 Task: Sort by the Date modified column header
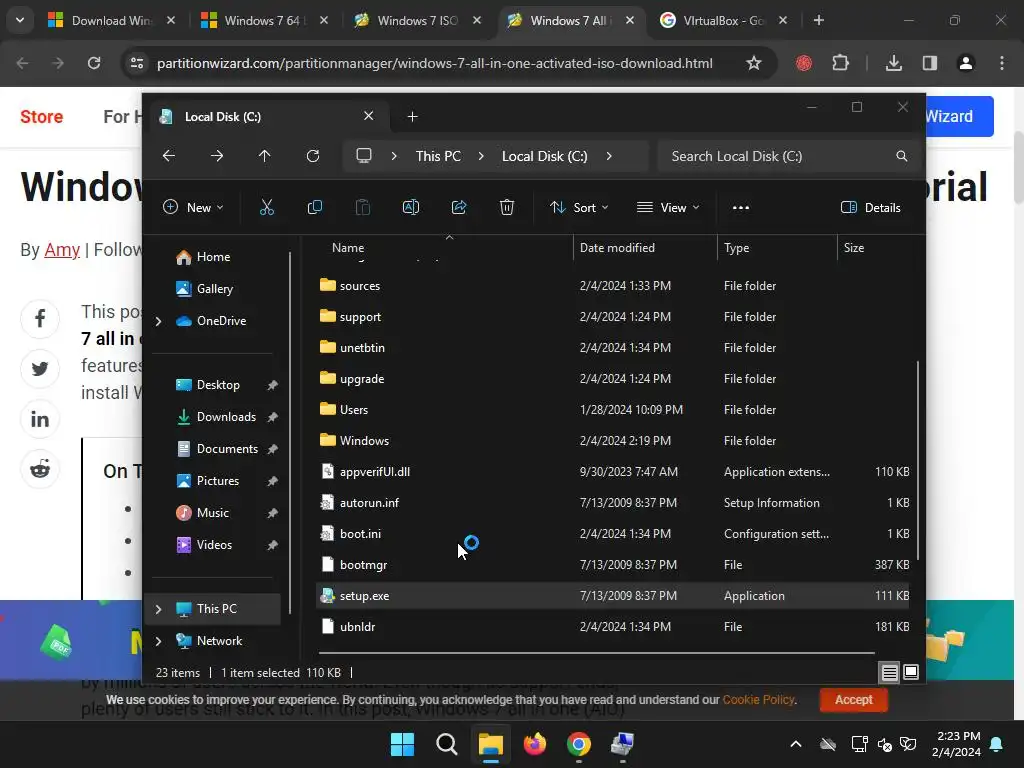coord(617,248)
